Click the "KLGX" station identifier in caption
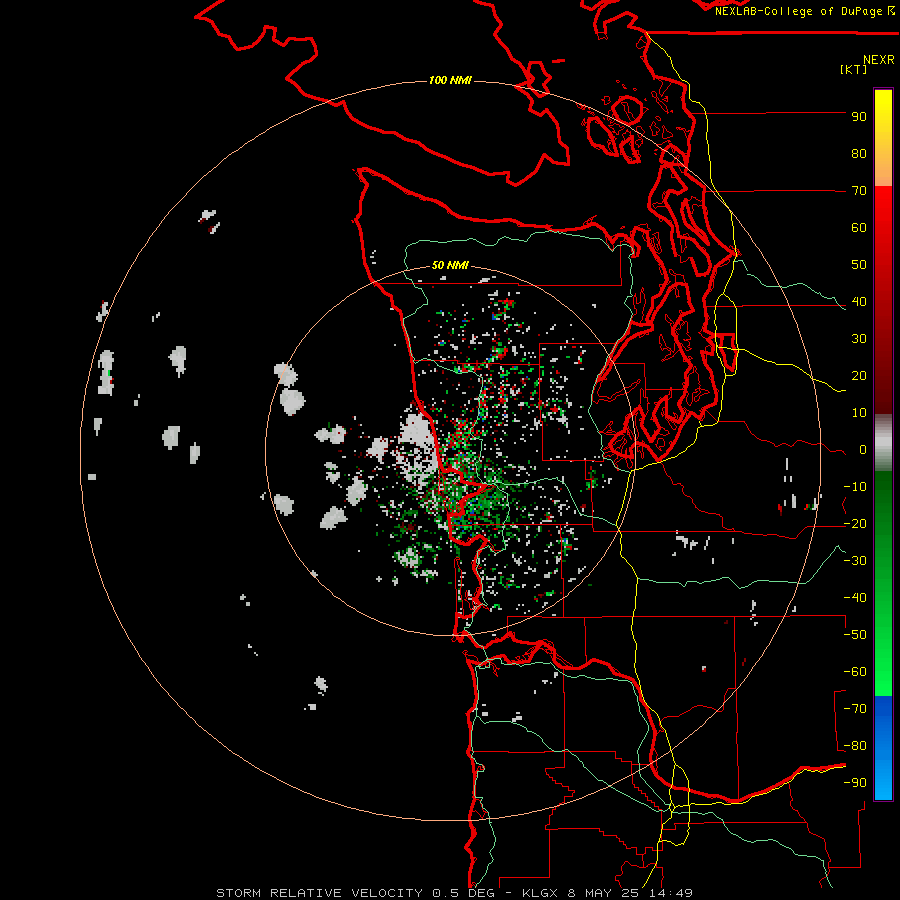Image resolution: width=900 pixels, height=900 pixels. [540, 893]
